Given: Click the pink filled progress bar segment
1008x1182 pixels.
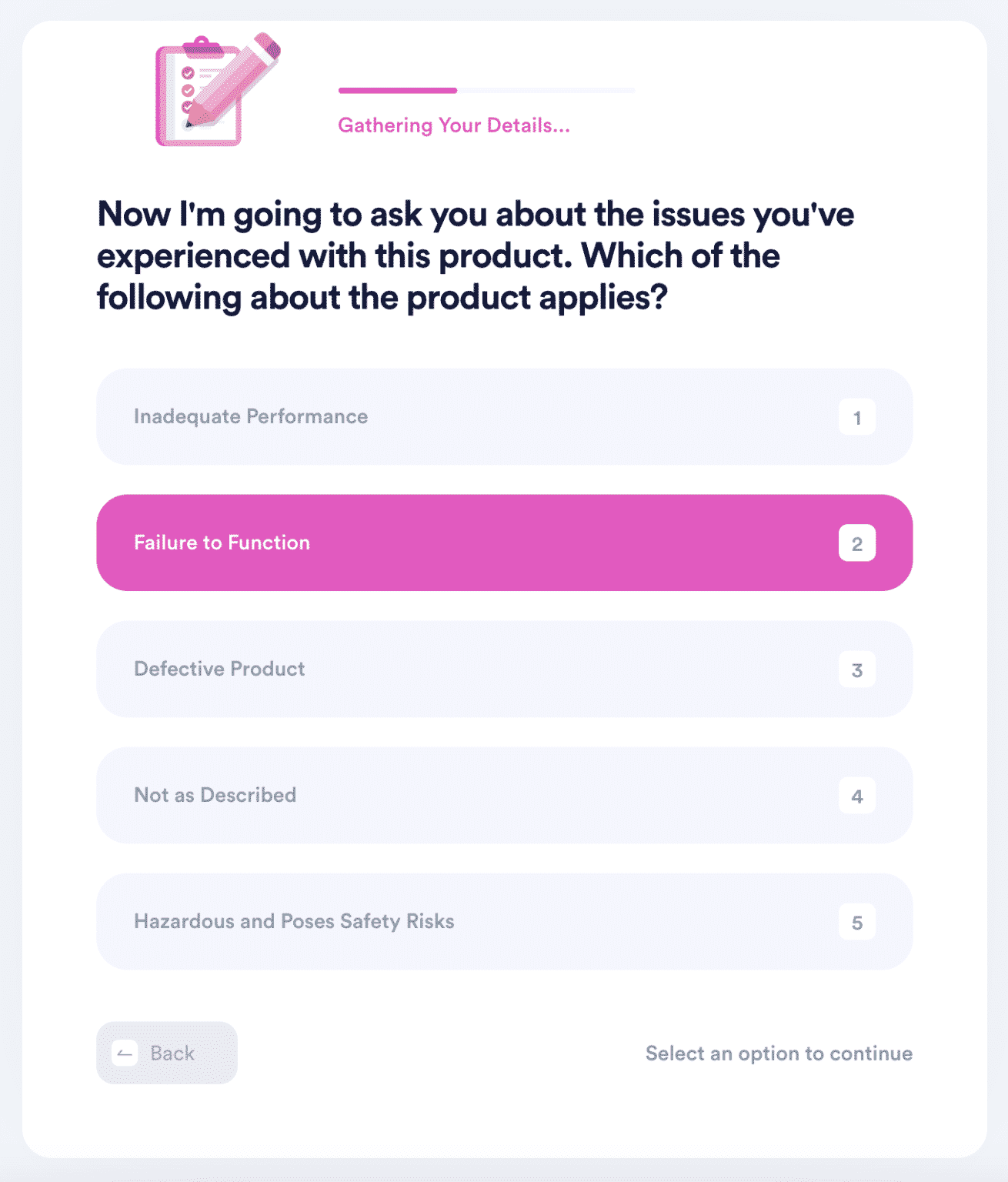Looking at the screenshot, I should [397, 90].
